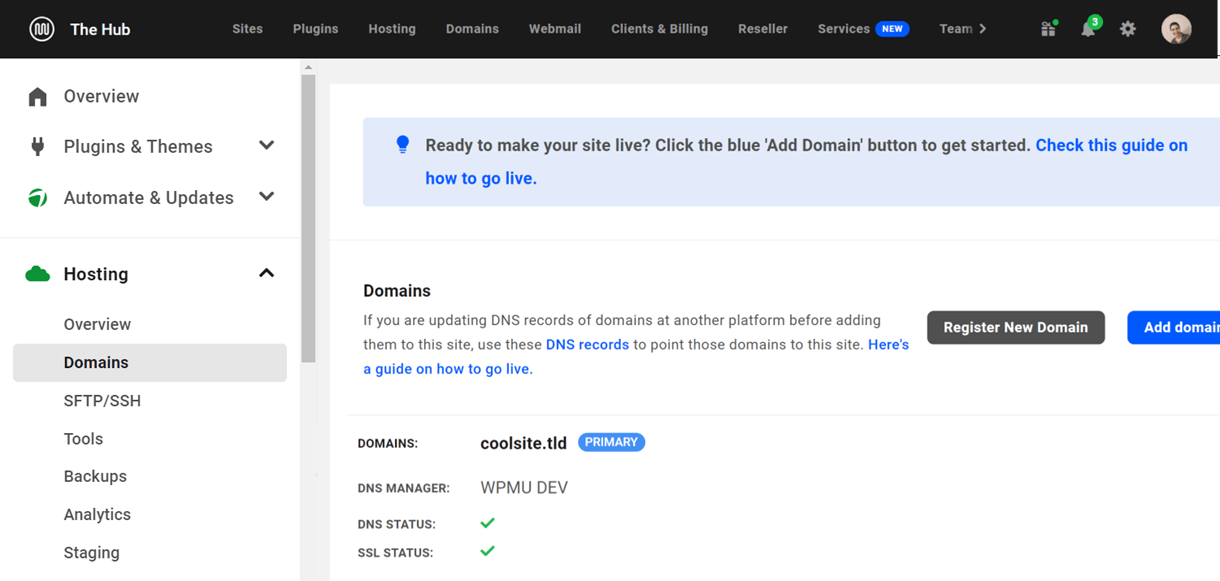This screenshot has height=581, width=1220.
Task: Open the 'Check this guide on how to go live' link
Action: pyautogui.click(x=1111, y=145)
